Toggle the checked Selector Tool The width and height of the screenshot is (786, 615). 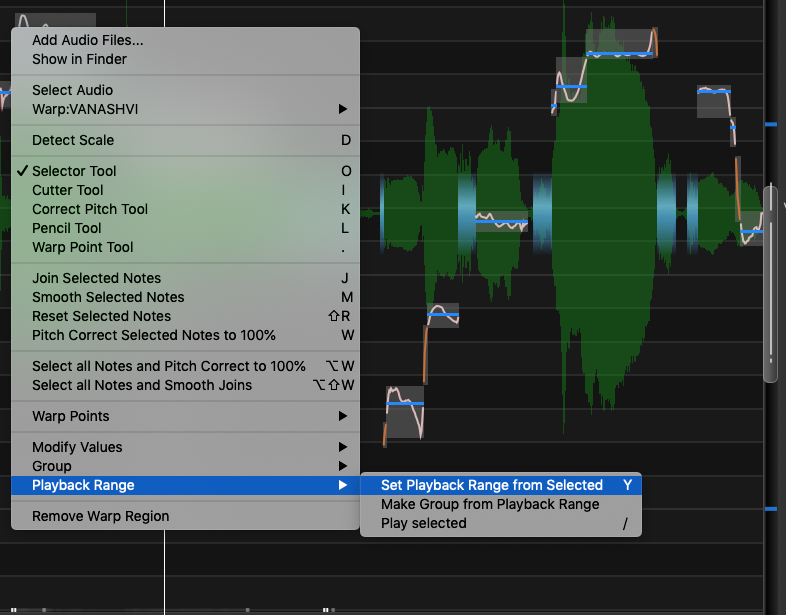coord(74,171)
